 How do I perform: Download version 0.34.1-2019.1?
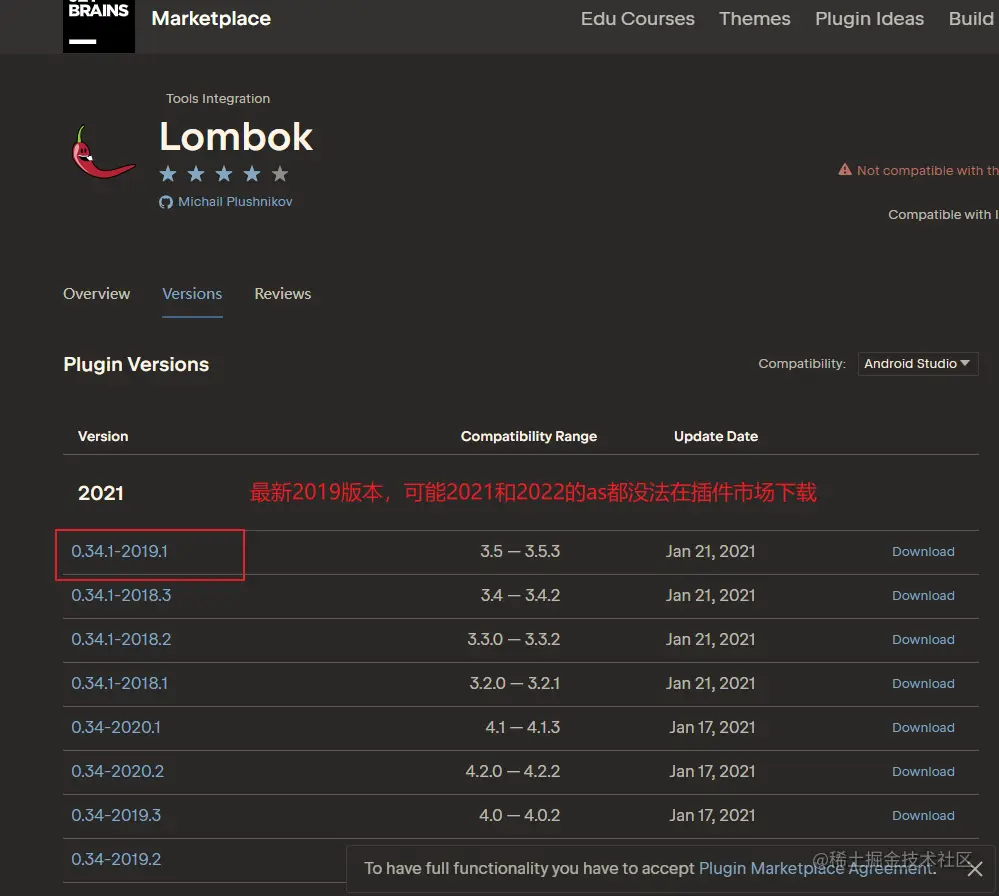923,552
